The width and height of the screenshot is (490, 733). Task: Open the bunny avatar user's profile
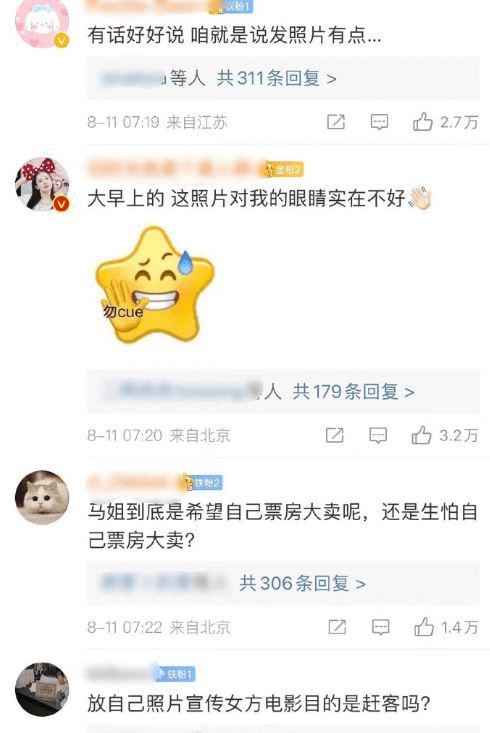(42, 22)
